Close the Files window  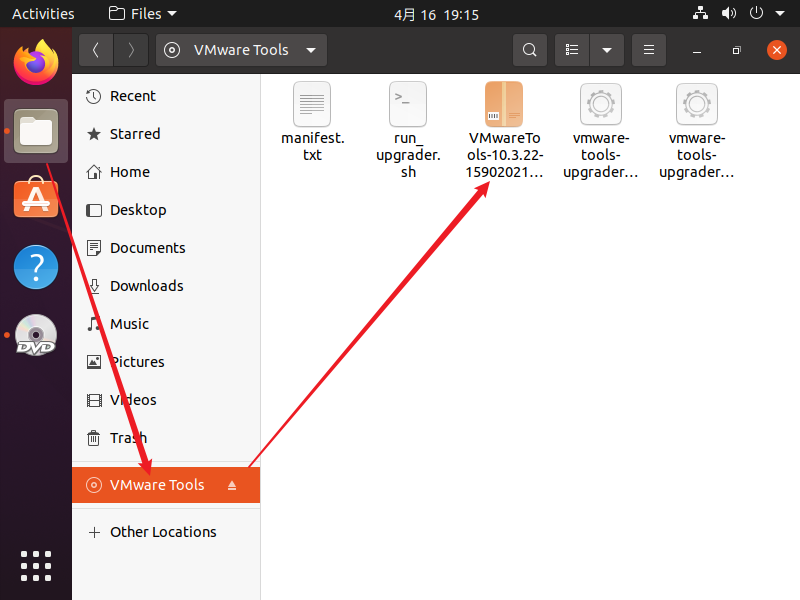(x=777, y=50)
